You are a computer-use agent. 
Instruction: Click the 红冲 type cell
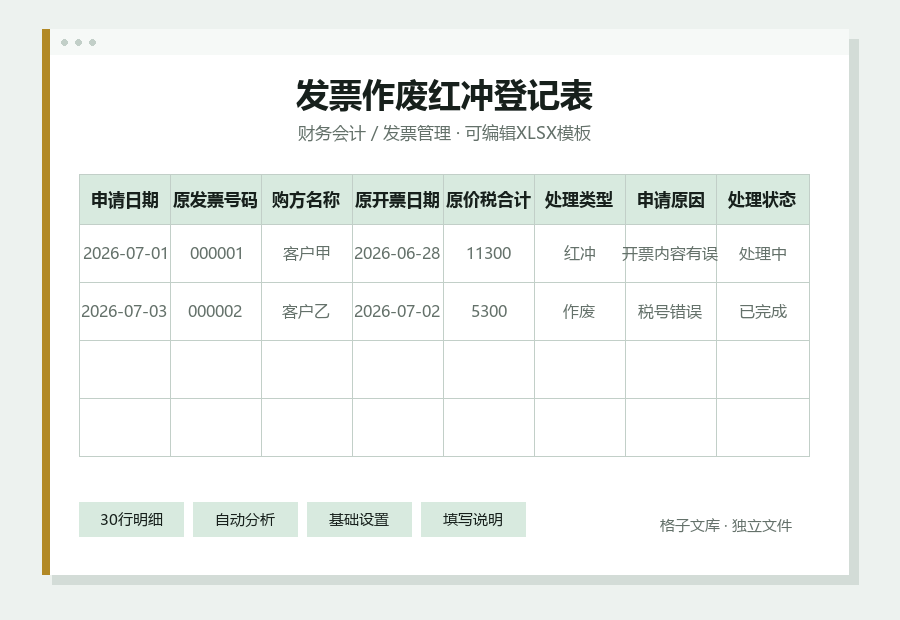click(x=580, y=253)
